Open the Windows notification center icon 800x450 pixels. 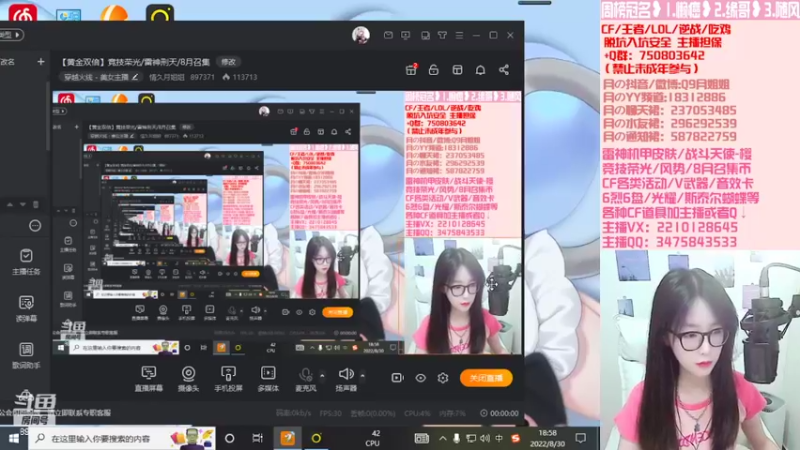pos(581,438)
